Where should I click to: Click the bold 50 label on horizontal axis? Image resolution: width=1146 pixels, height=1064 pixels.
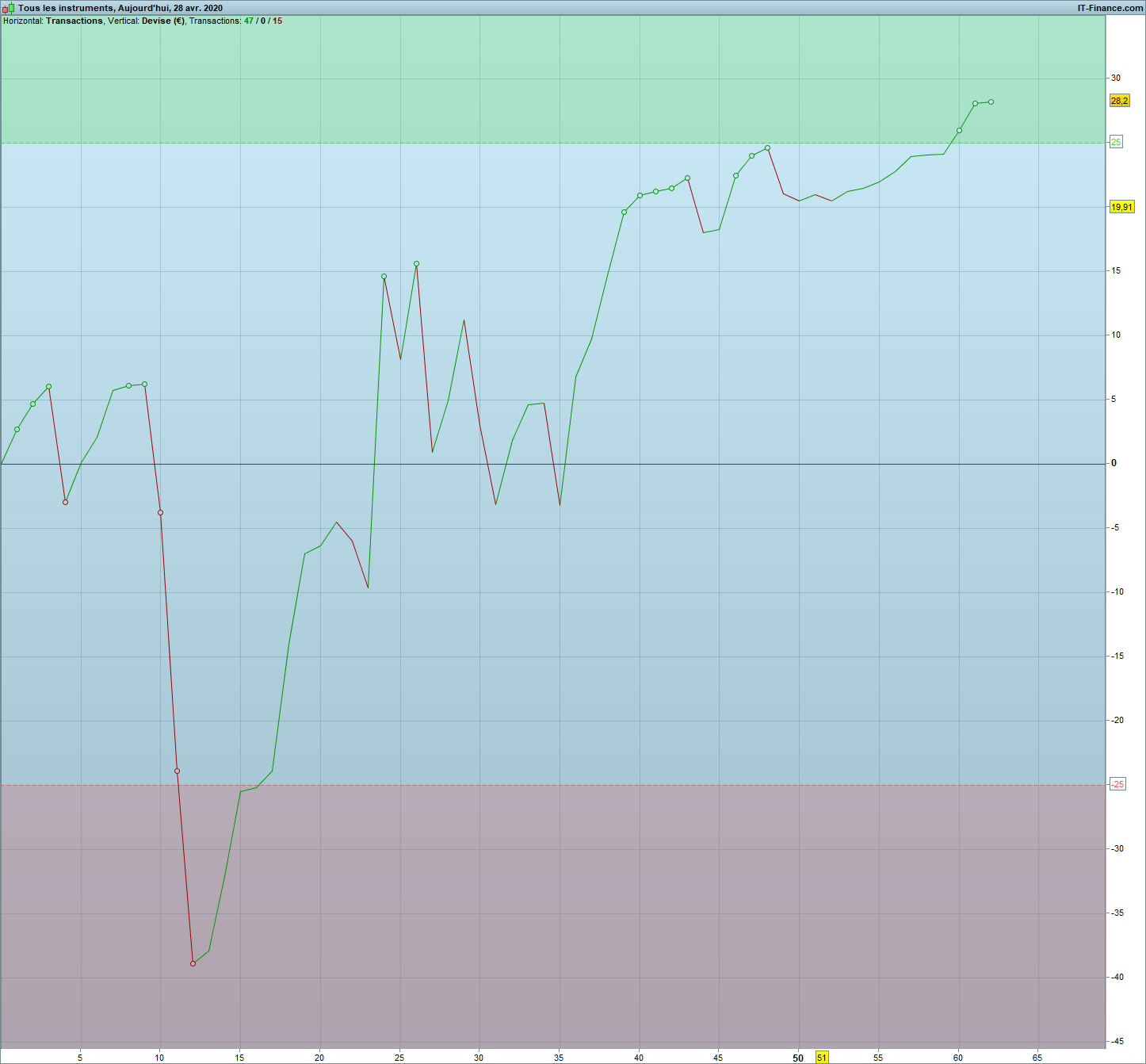point(798,1058)
